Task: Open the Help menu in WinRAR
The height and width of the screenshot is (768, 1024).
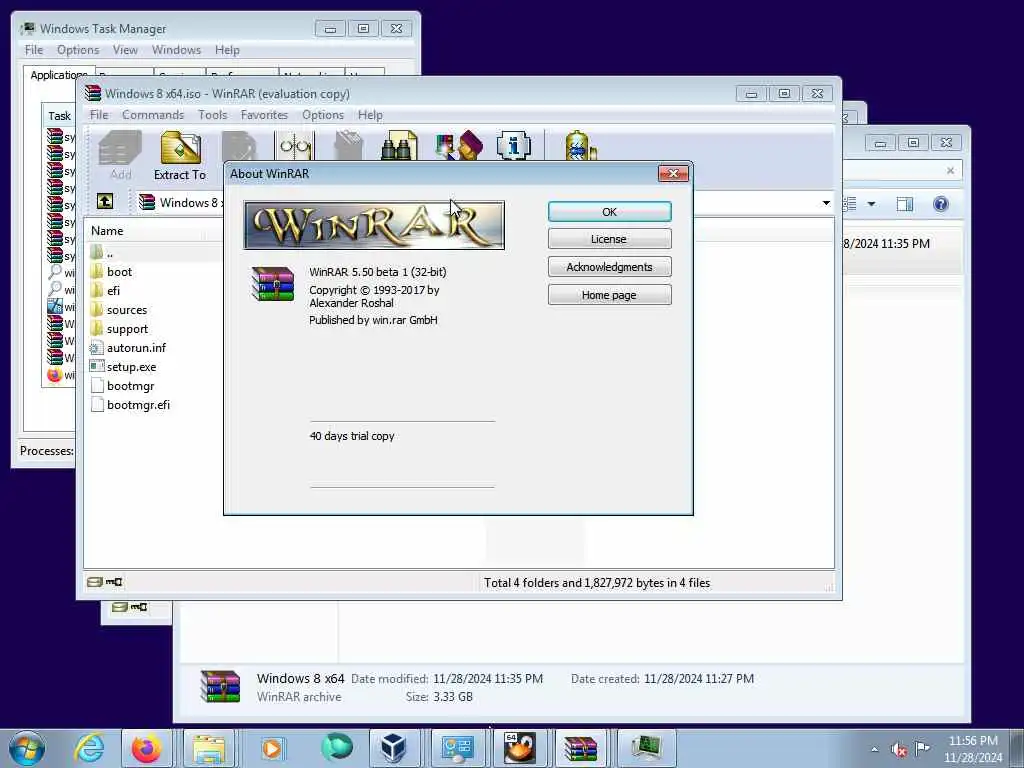Action: point(370,115)
